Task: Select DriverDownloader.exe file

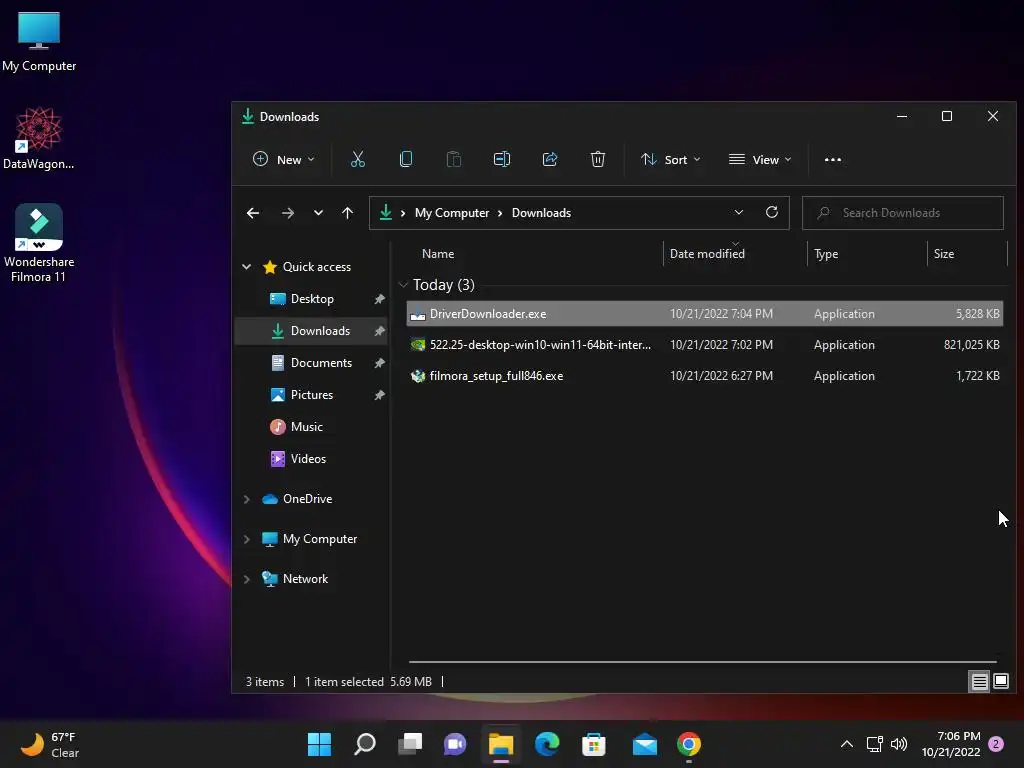Action: click(705, 313)
